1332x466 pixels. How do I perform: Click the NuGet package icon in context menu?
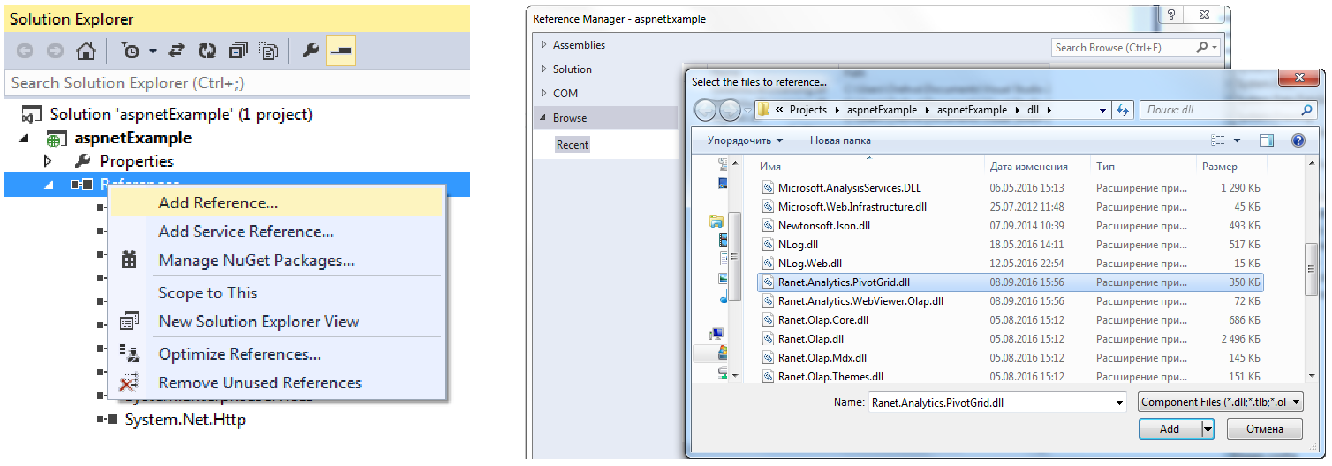[129, 260]
